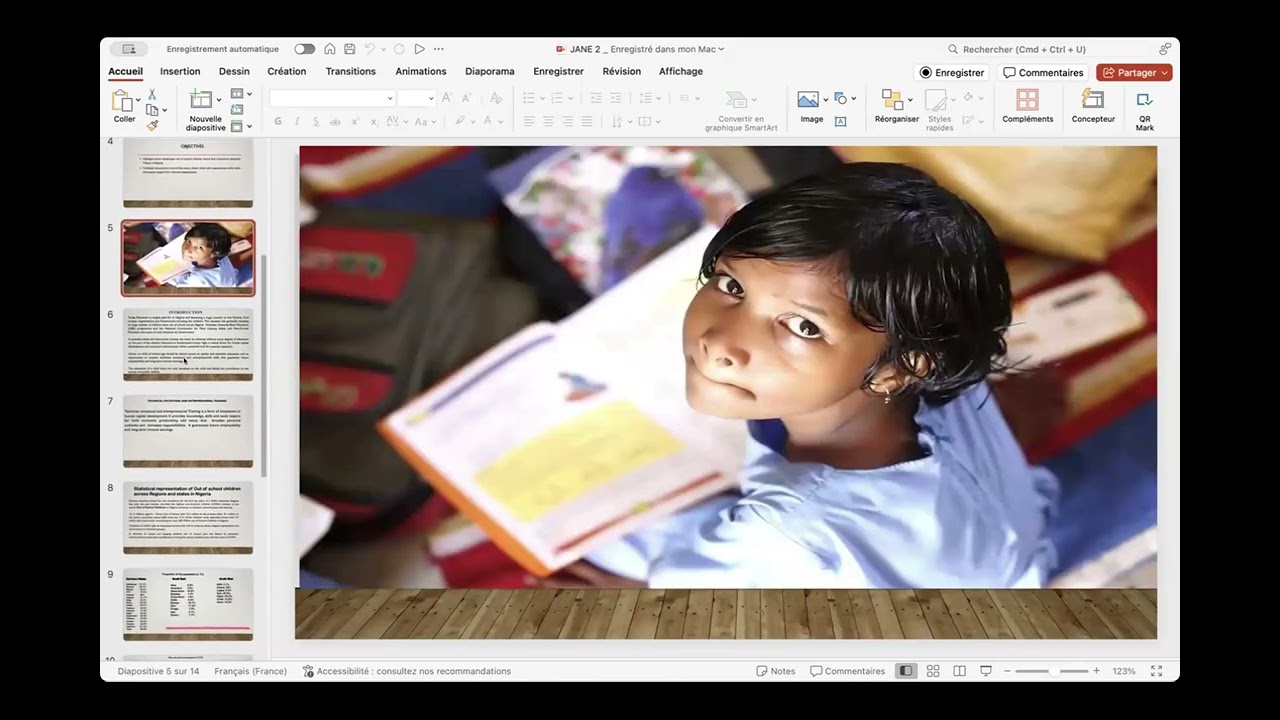Click the collaboration people icon top right
Image resolution: width=1280 pixels, height=720 pixels.
1165,49
